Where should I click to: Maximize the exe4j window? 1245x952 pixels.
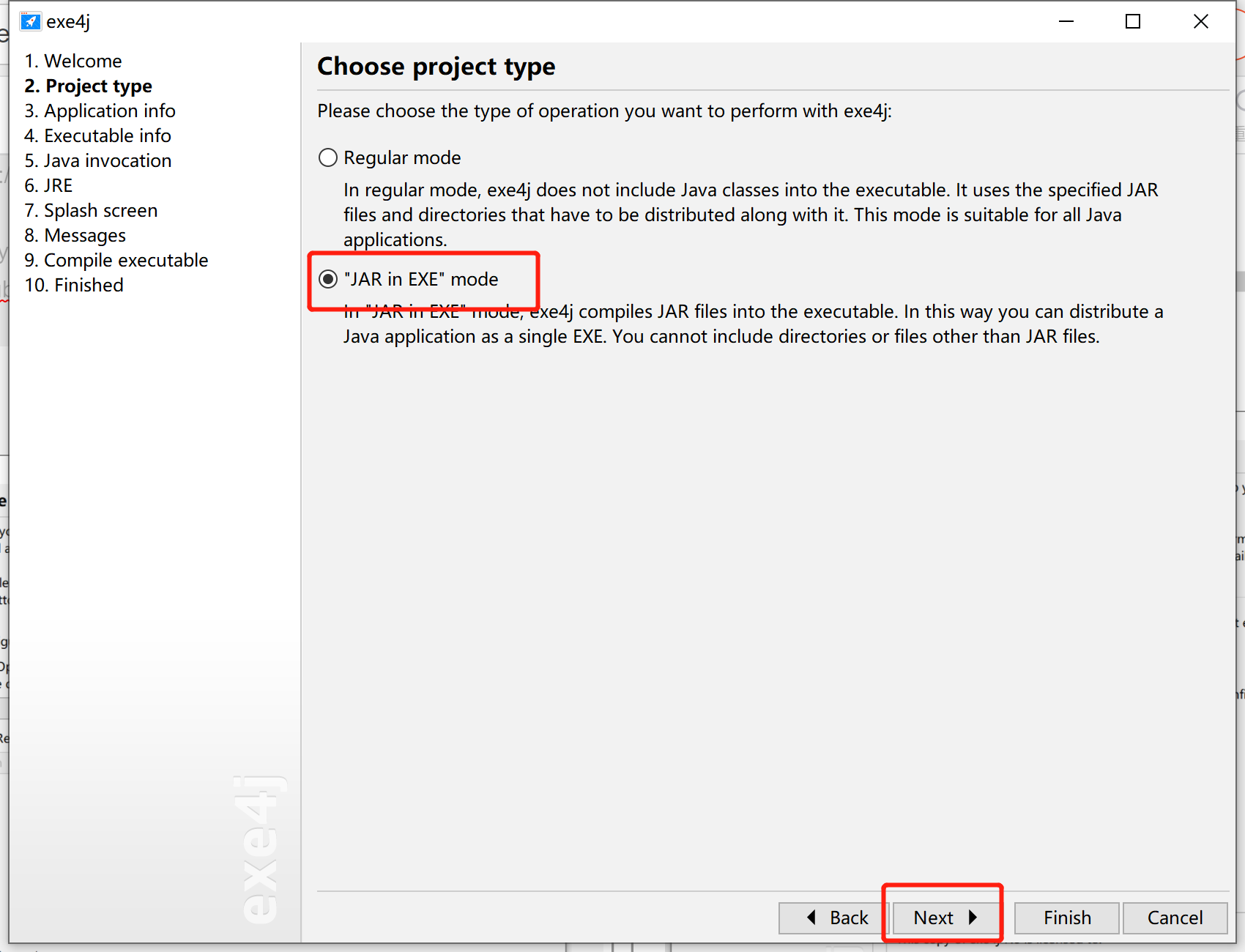click(x=1133, y=21)
